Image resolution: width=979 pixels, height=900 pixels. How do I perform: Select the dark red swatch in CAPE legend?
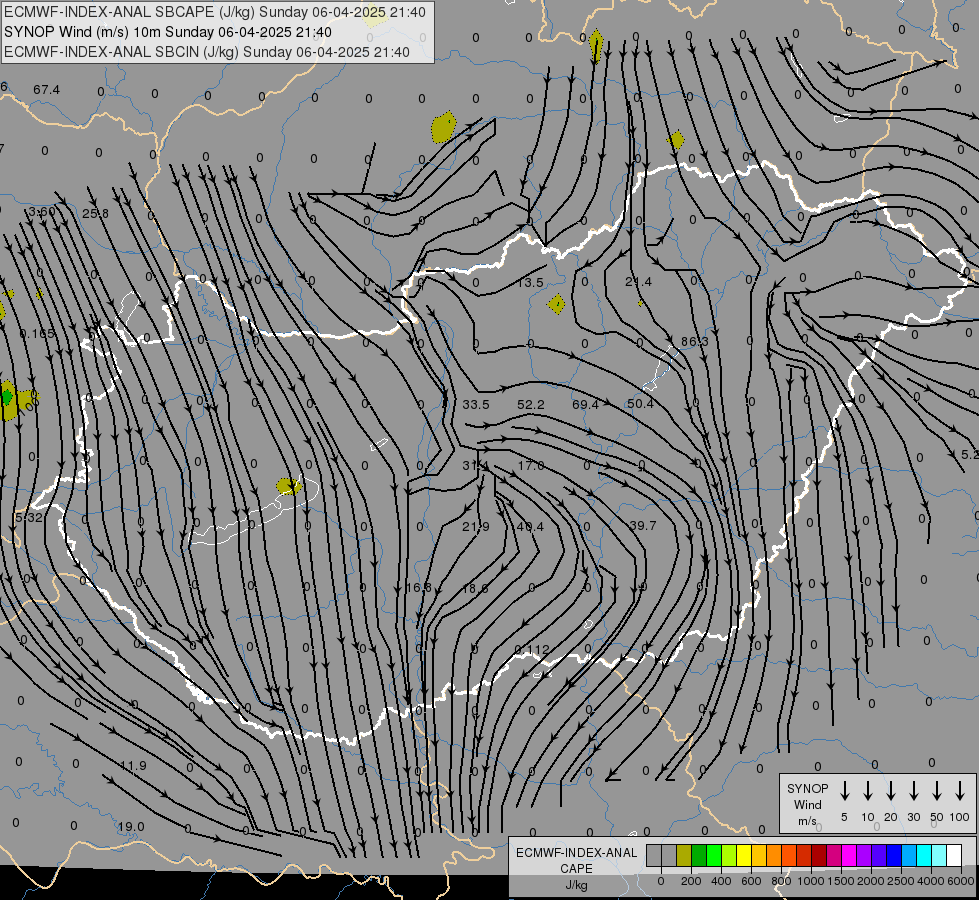coord(819,856)
